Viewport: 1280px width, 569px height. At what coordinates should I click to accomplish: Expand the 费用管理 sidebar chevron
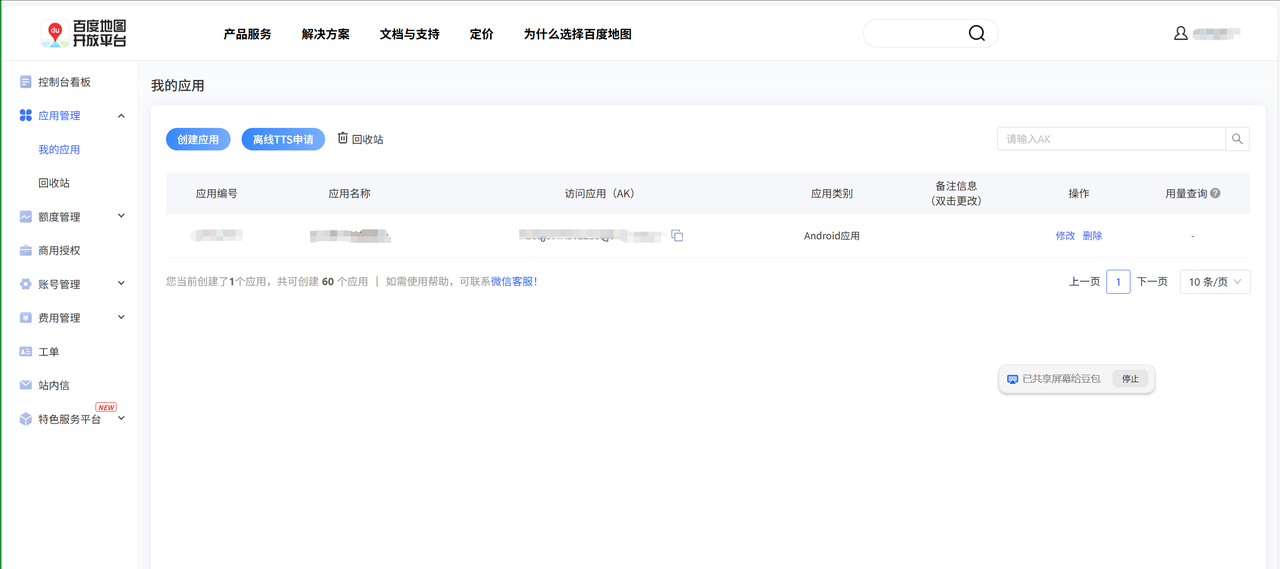click(121, 317)
